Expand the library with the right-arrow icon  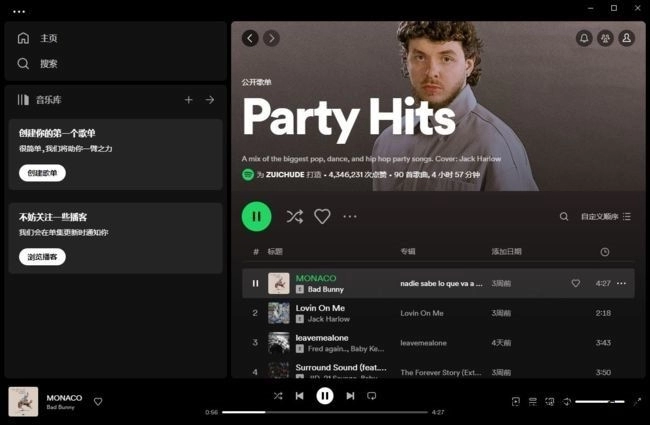pos(210,100)
